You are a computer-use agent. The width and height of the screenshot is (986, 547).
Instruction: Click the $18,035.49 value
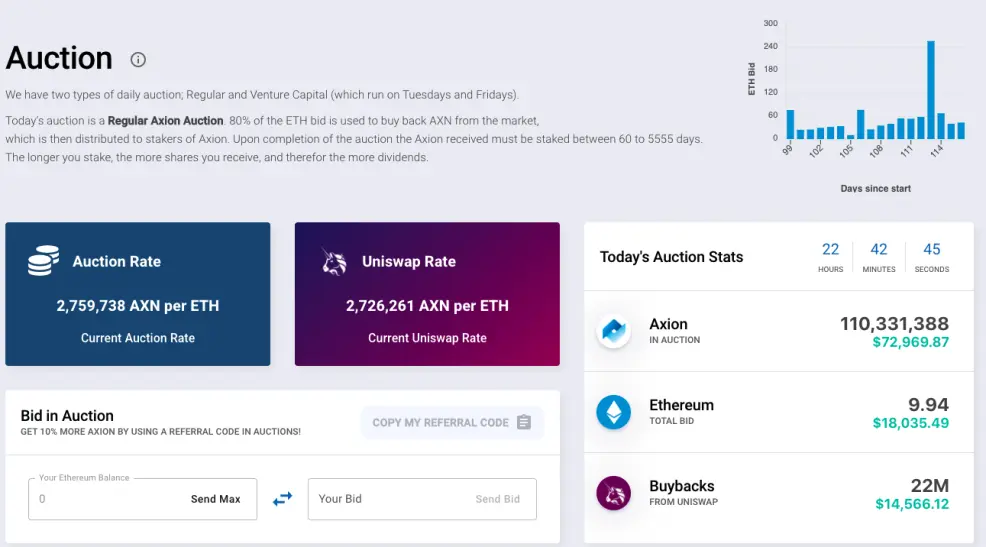(x=911, y=423)
